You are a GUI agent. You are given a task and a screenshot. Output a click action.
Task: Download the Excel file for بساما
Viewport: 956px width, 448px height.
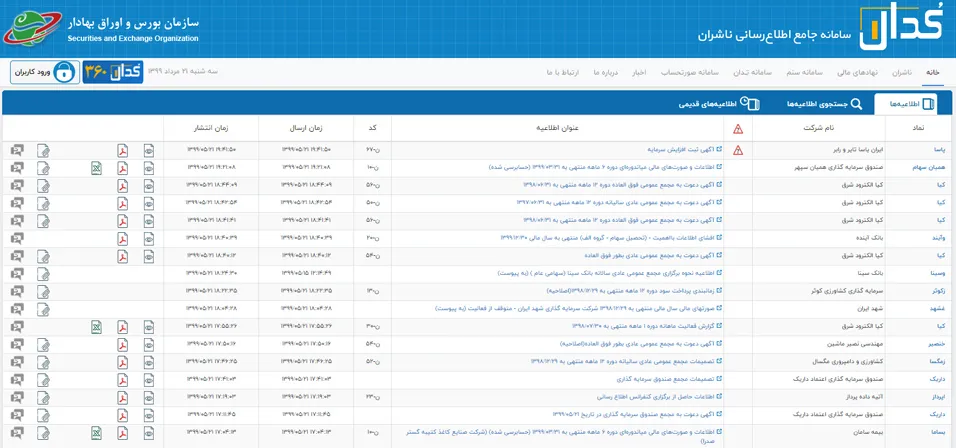point(96,433)
